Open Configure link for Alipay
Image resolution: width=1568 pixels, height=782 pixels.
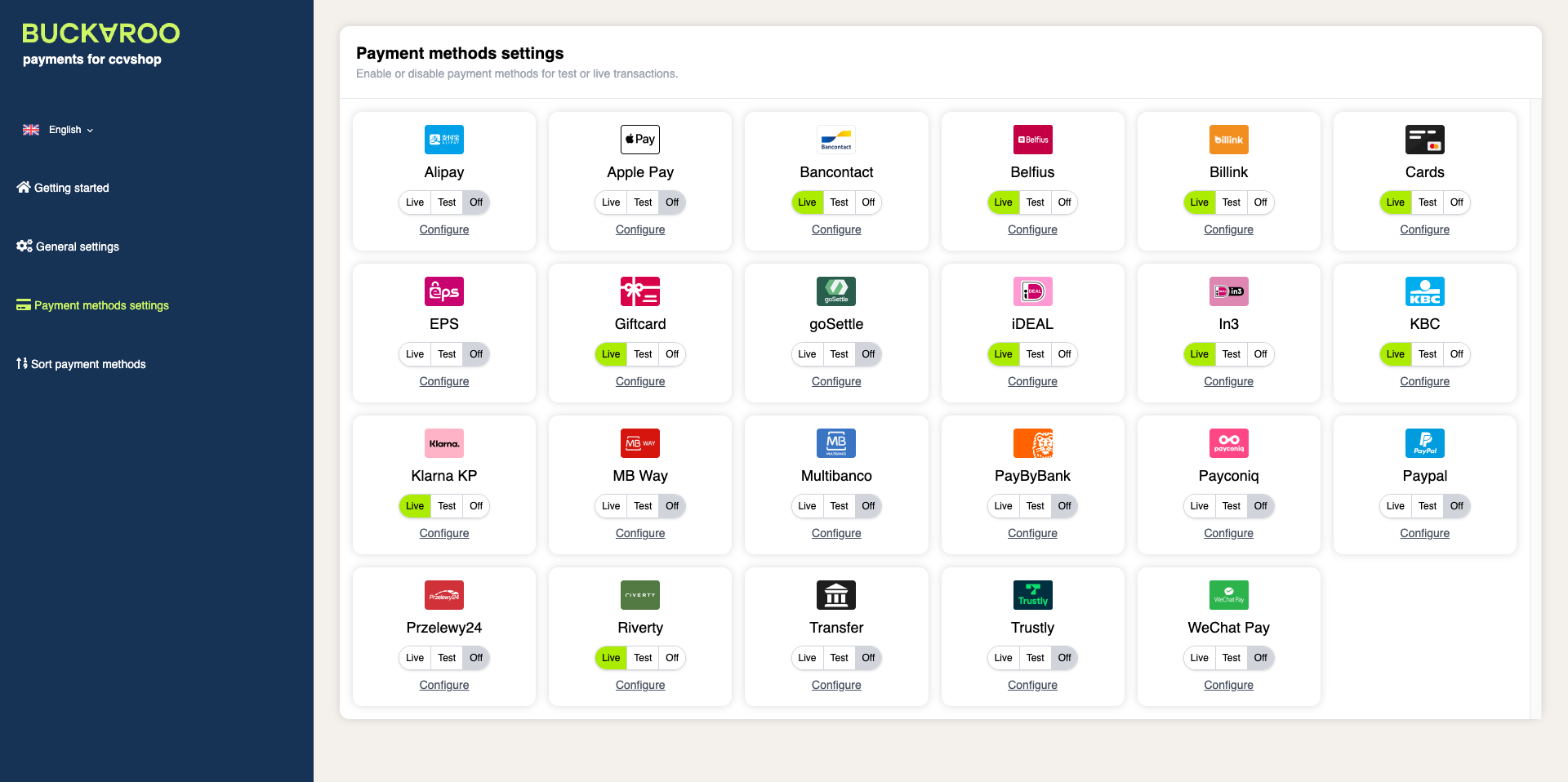[444, 229]
